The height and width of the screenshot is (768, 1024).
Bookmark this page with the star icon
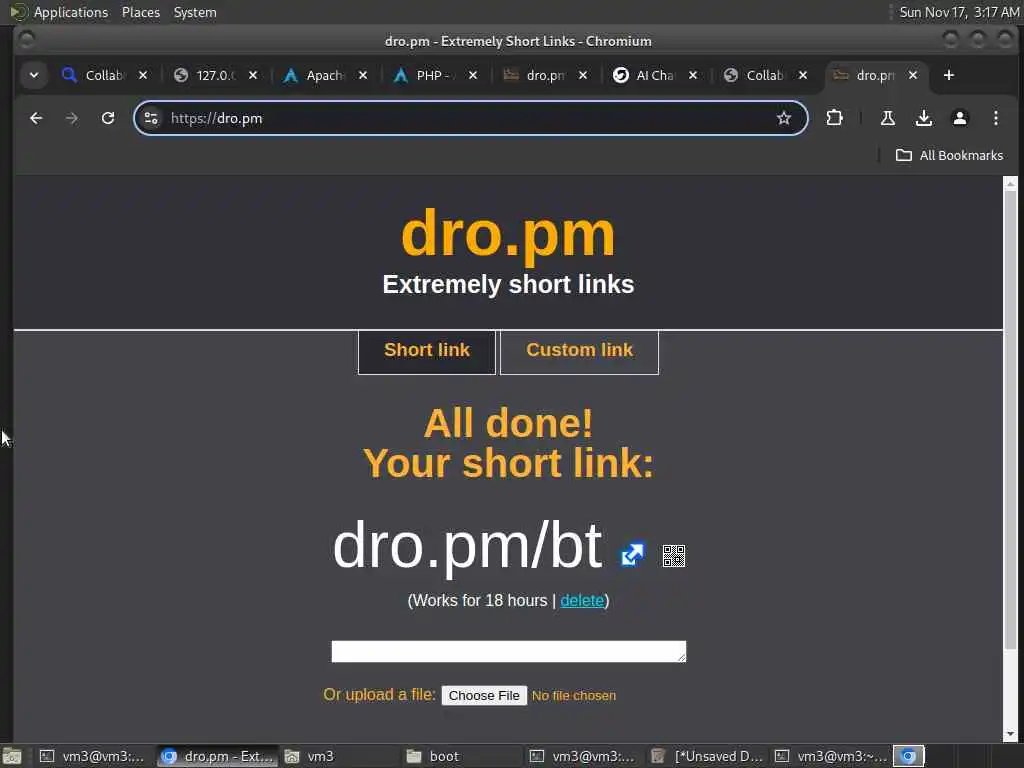(784, 118)
